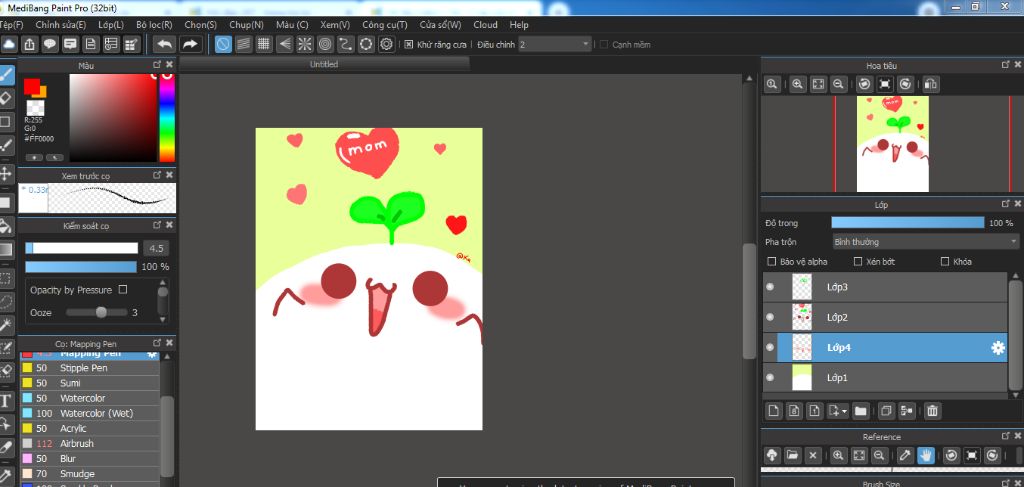Click the Navigator preview thumbnail
1024x487 pixels.
point(892,144)
